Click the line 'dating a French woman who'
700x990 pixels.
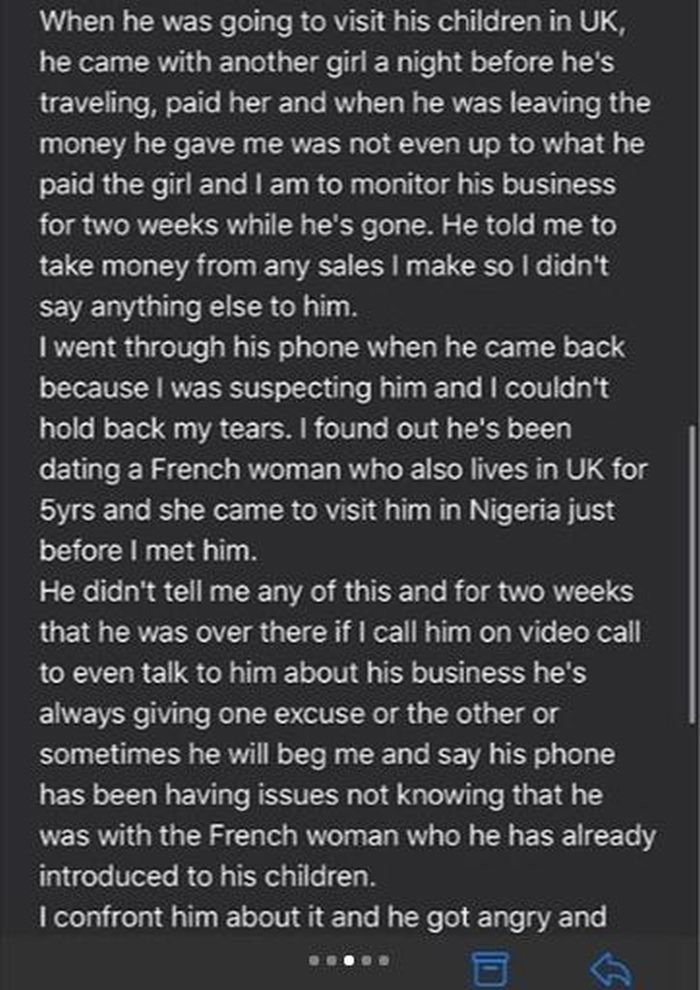[343, 470]
